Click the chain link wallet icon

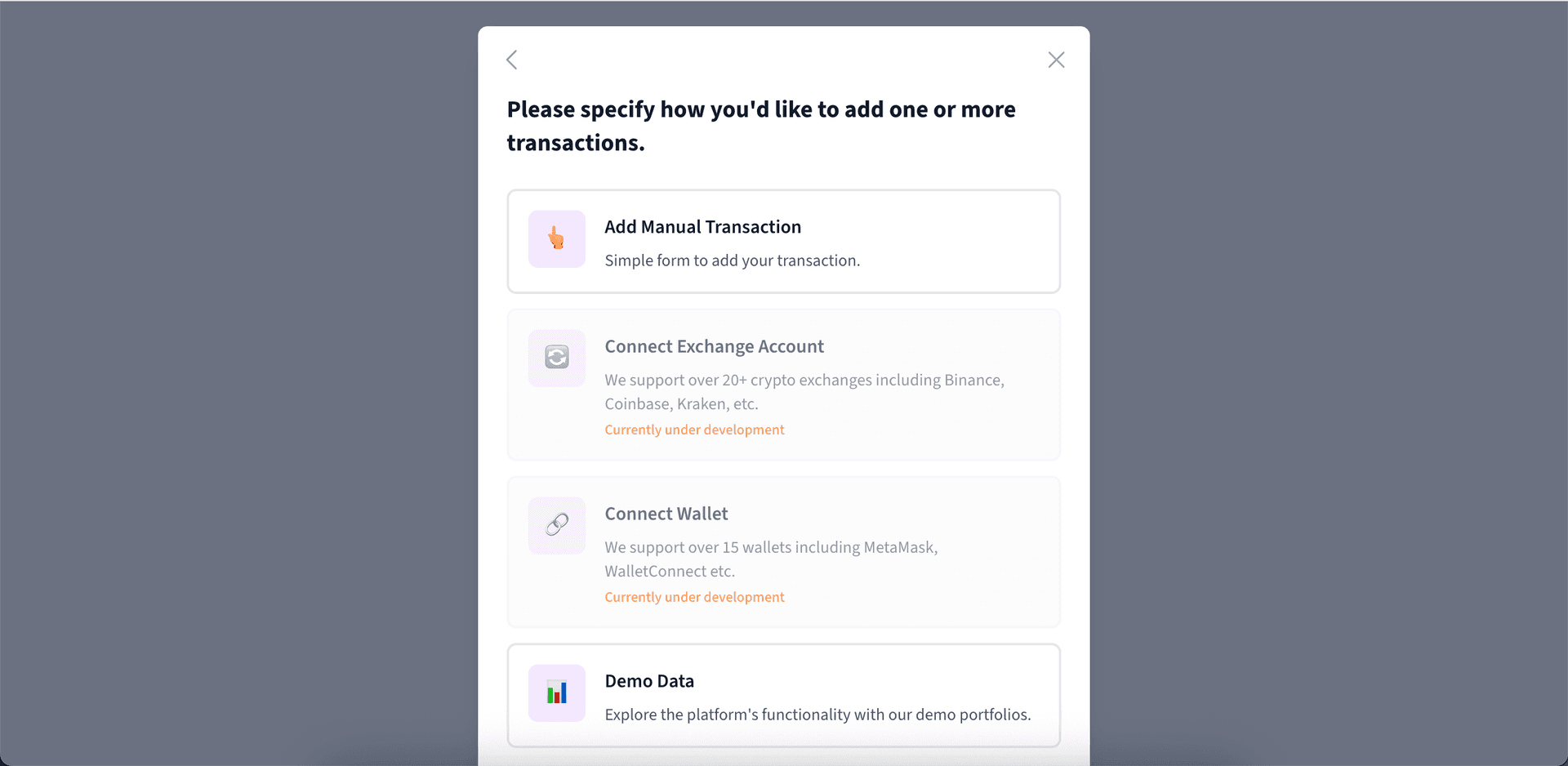tap(557, 525)
